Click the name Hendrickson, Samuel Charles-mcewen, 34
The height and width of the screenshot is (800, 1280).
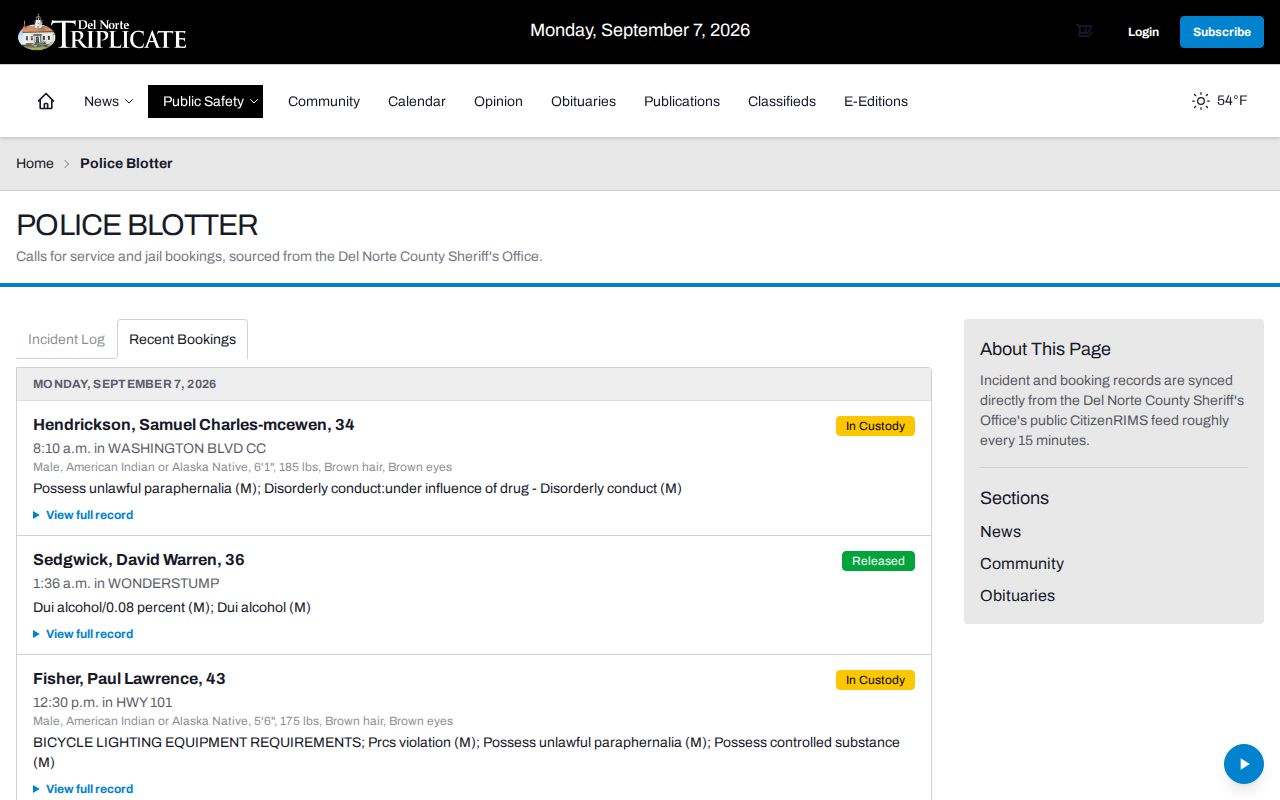194,425
